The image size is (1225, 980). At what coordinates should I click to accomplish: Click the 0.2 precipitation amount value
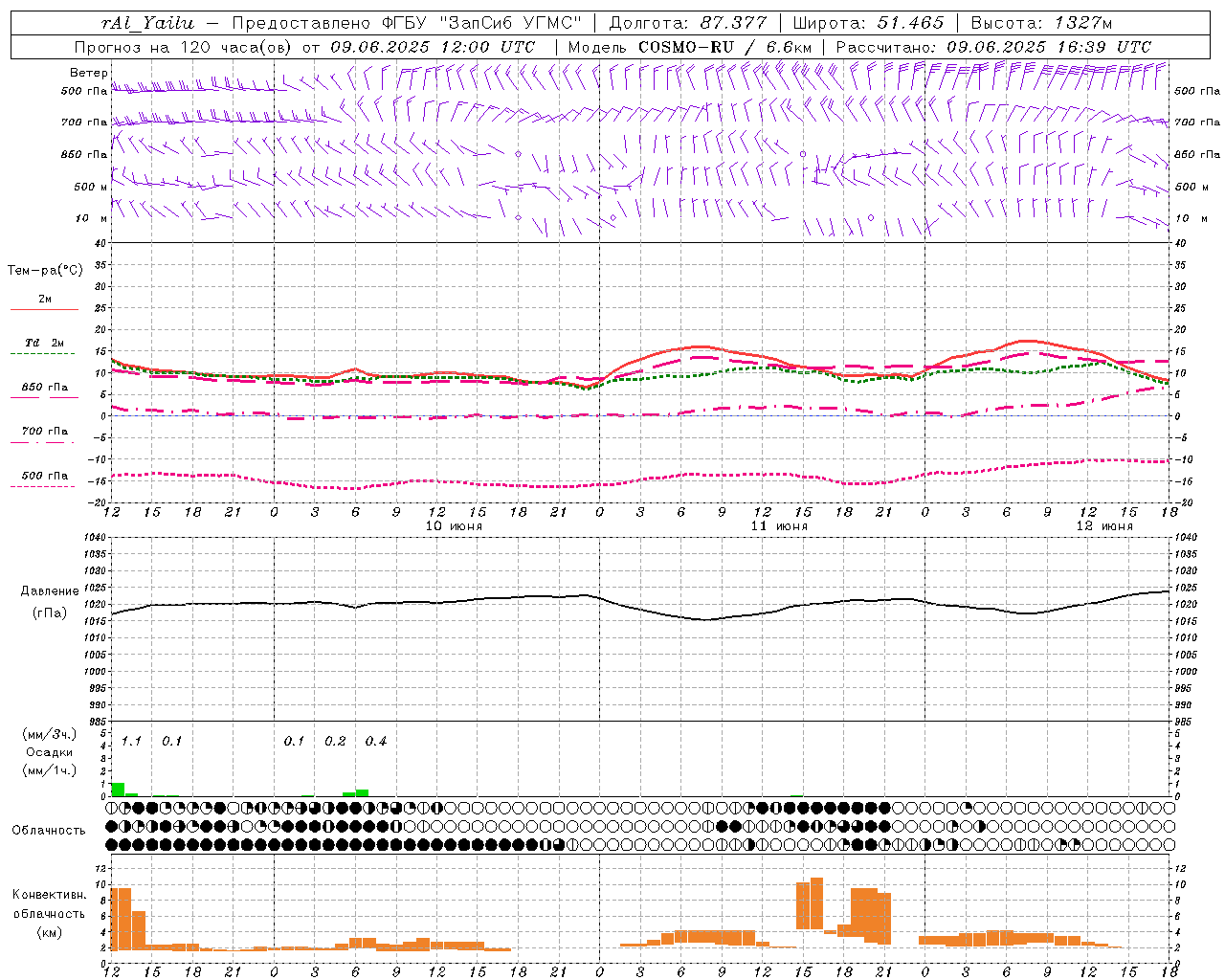pyautogui.click(x=335, y=742)
